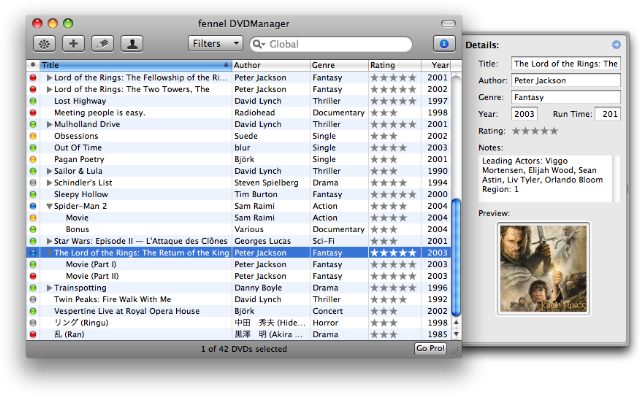Click the search magnifier icon
640x395 pixels.
(258, 44)
